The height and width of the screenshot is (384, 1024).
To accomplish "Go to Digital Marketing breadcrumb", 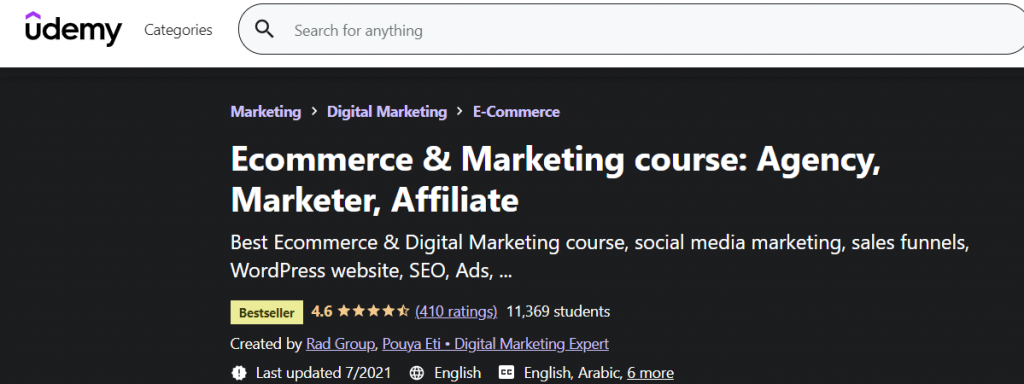I will 387,112.
